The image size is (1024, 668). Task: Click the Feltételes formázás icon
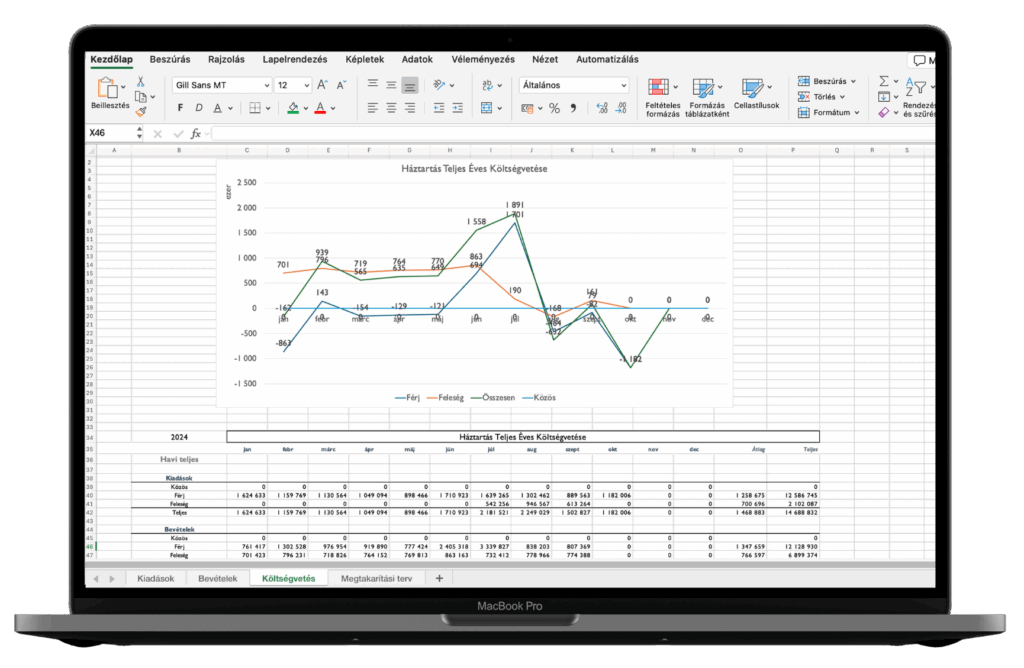662,98
